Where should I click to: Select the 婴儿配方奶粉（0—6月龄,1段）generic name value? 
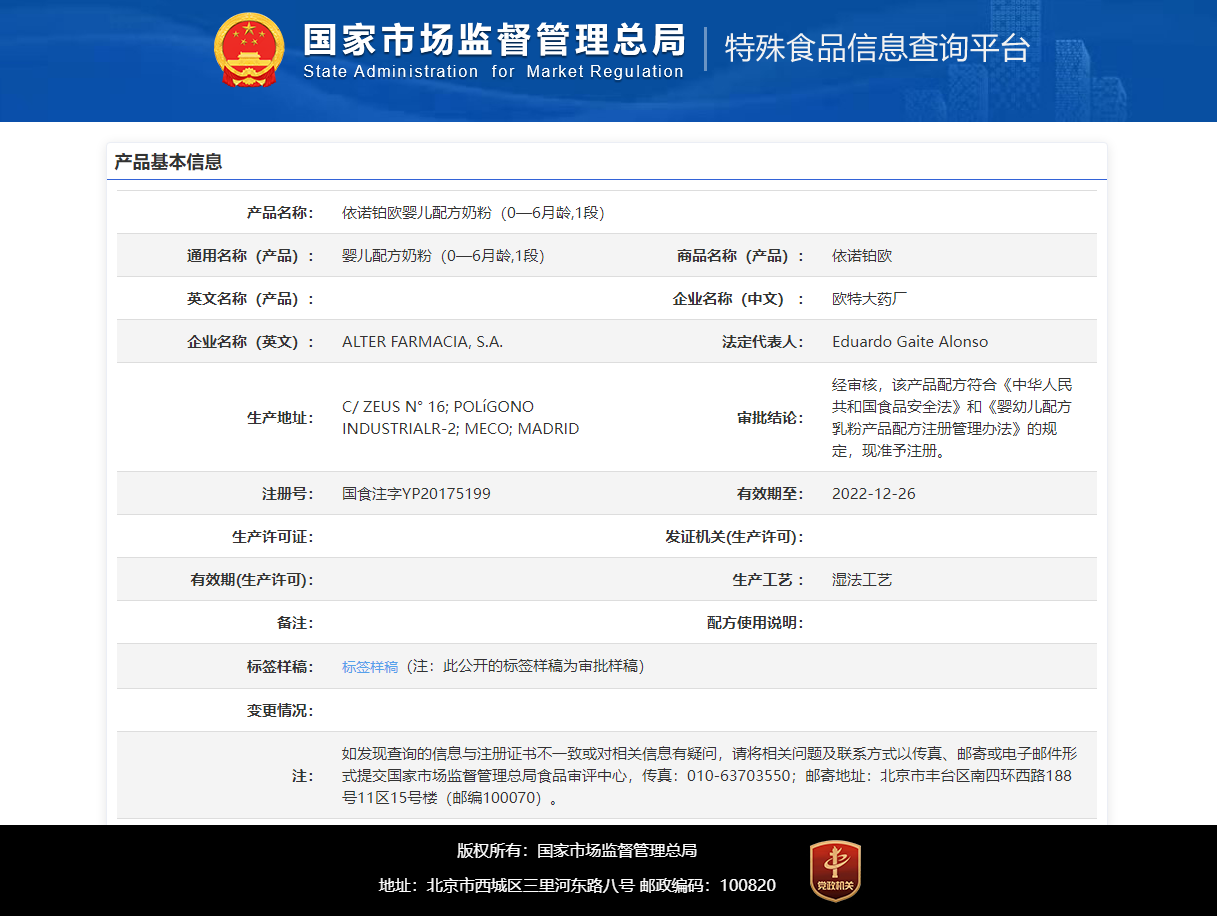coord(443,256)
